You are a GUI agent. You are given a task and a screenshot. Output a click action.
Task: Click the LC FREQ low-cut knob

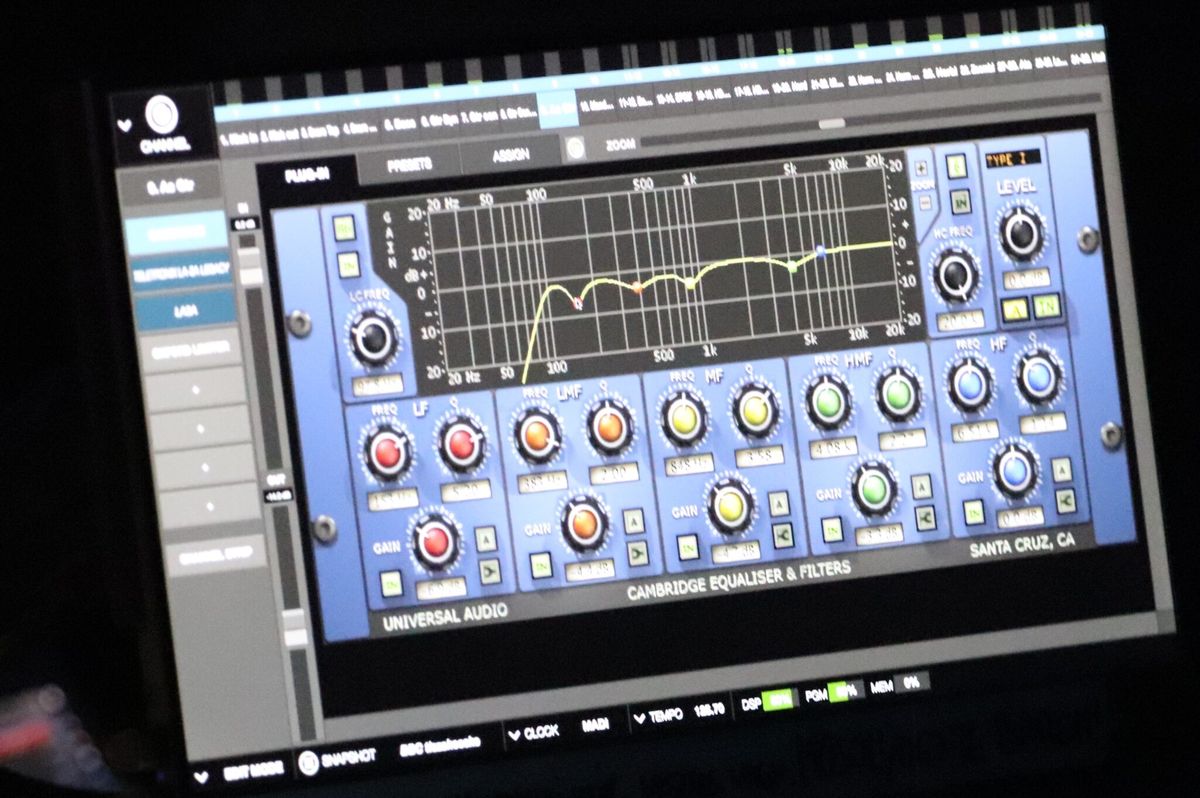point(374,337)
